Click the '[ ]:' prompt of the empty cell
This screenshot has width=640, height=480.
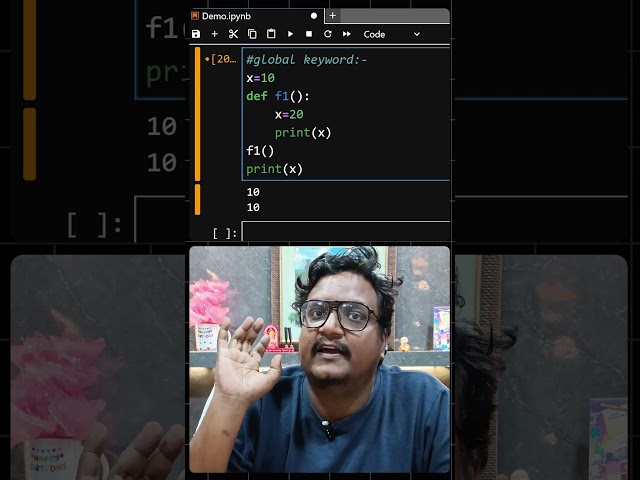click(224, 233)
